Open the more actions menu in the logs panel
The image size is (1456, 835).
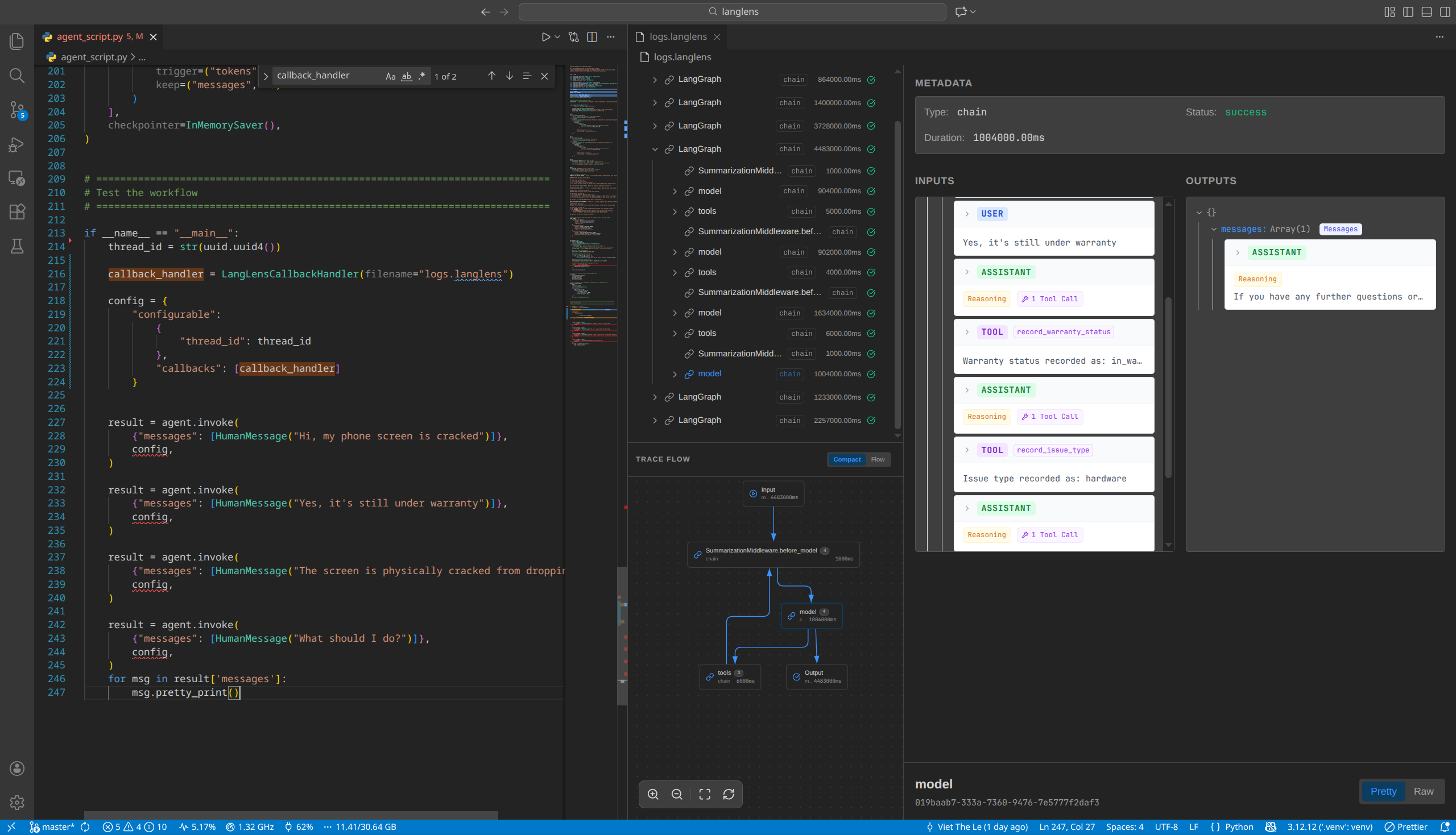(1440, 36)
